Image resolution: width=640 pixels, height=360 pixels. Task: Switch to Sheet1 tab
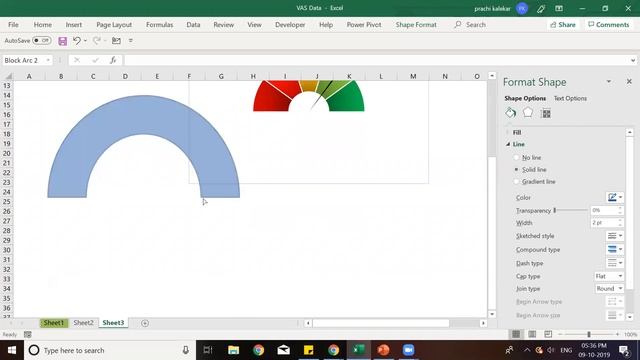tap(54, 323)
